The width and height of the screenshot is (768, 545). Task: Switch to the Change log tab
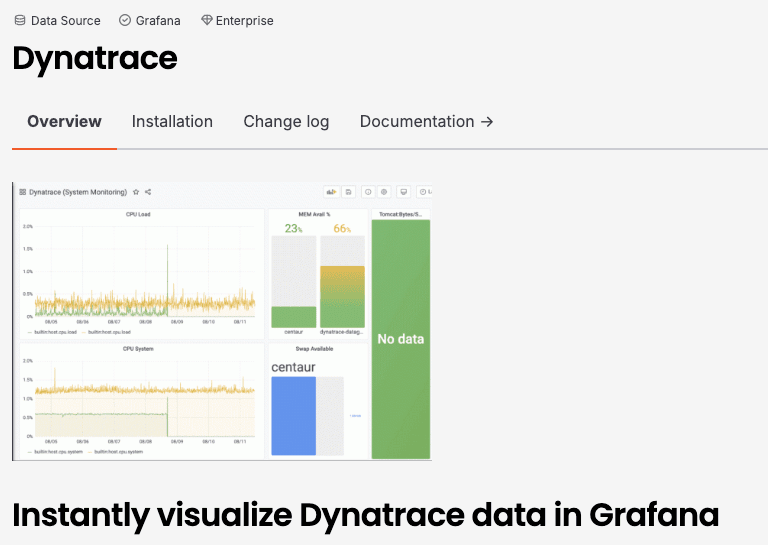coord(286,121)
